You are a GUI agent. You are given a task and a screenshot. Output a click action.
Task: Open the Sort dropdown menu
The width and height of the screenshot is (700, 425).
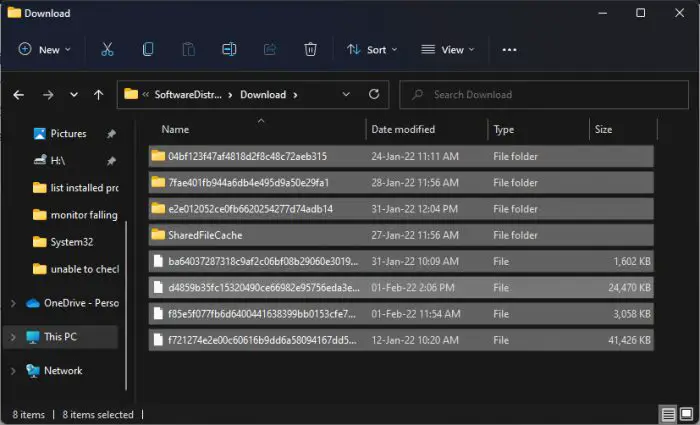[371, 49]
